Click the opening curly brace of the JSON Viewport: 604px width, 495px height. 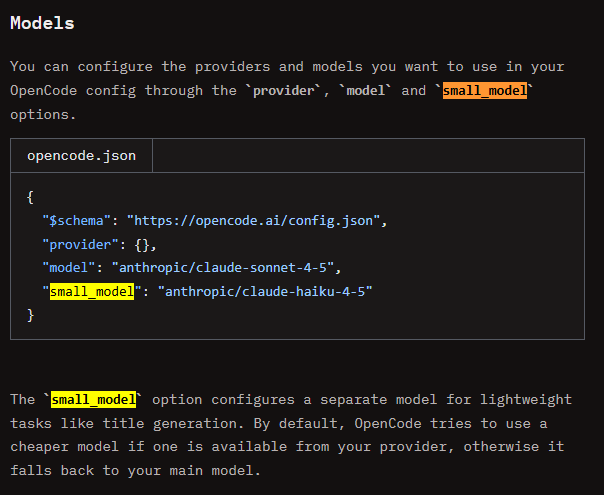pos(30,197)
